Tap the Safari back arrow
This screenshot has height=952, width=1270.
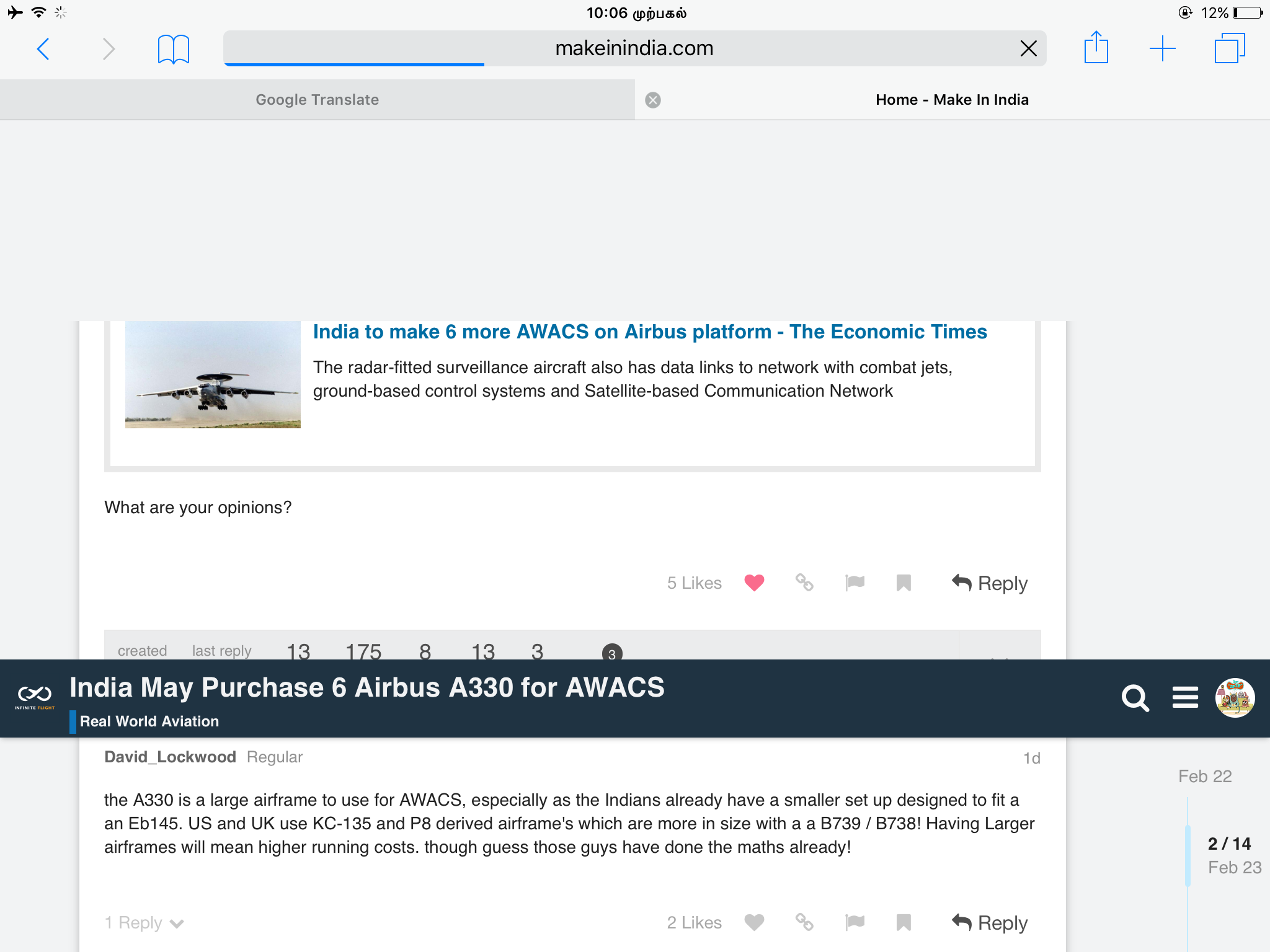[x=43, y=49]
